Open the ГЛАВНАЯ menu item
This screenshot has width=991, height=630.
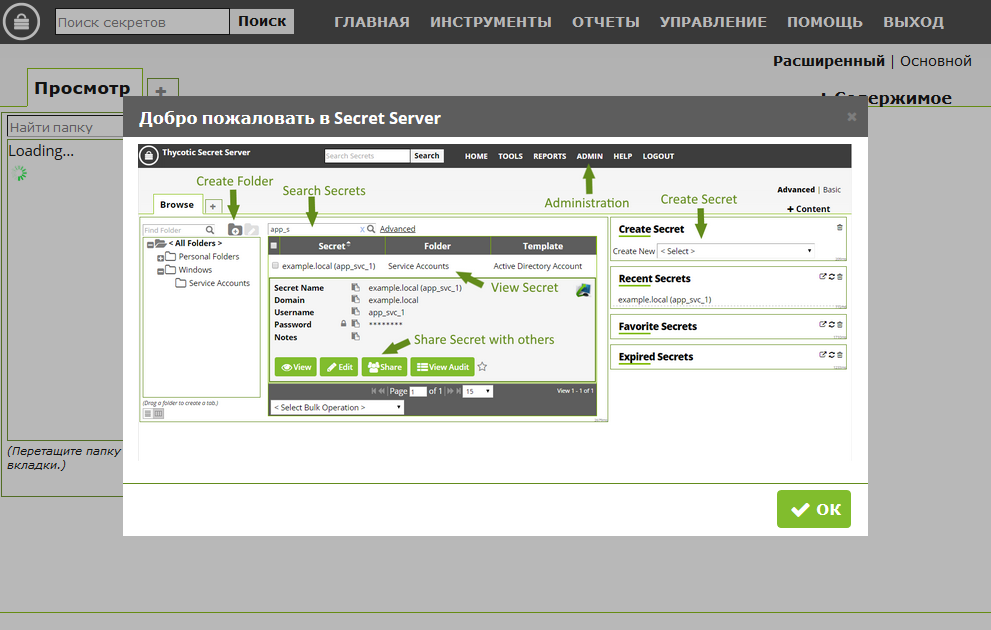[x=372, y=22]
